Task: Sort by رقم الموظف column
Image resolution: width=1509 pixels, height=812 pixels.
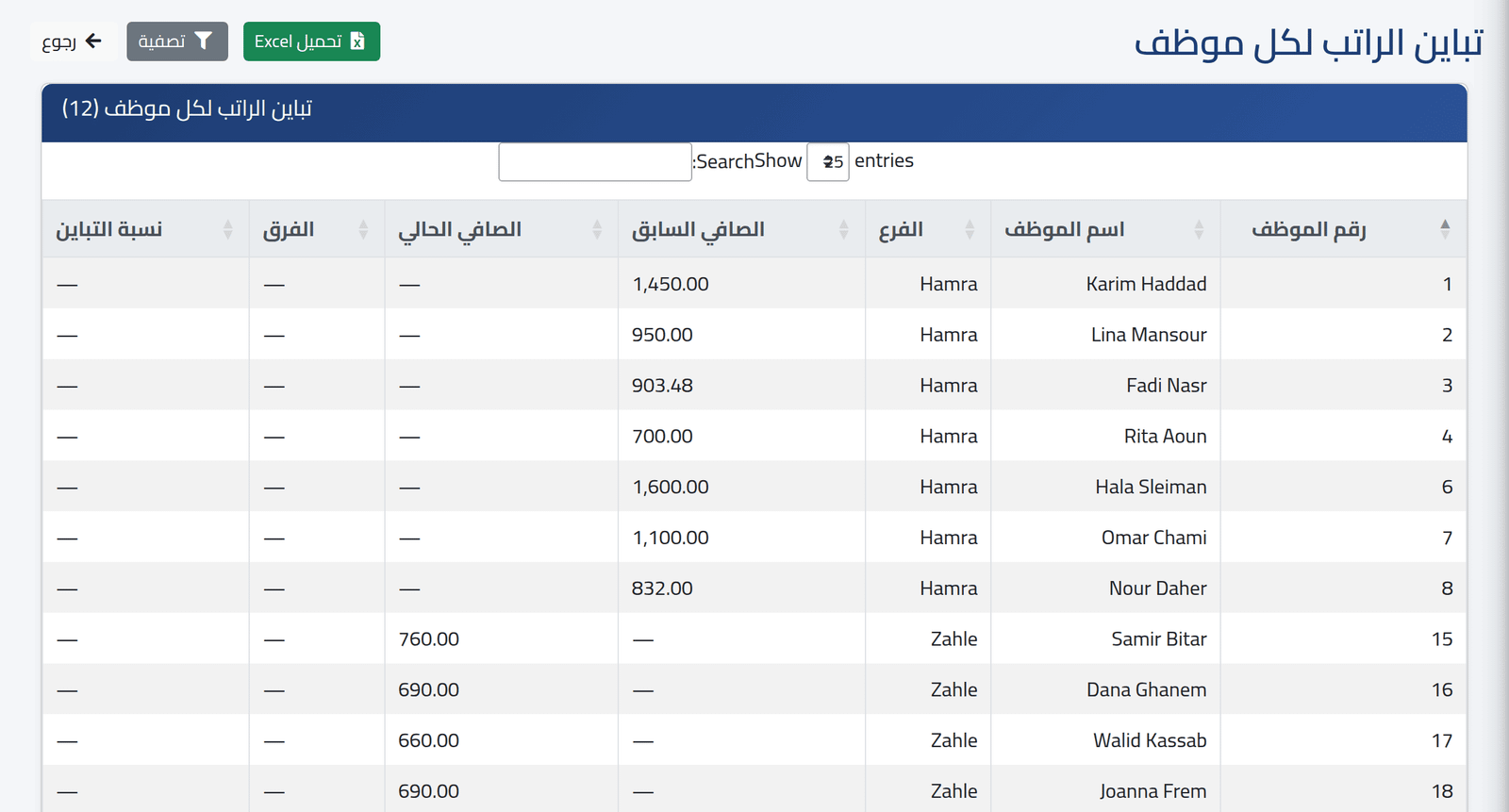Action: [x=1343, y=229]
